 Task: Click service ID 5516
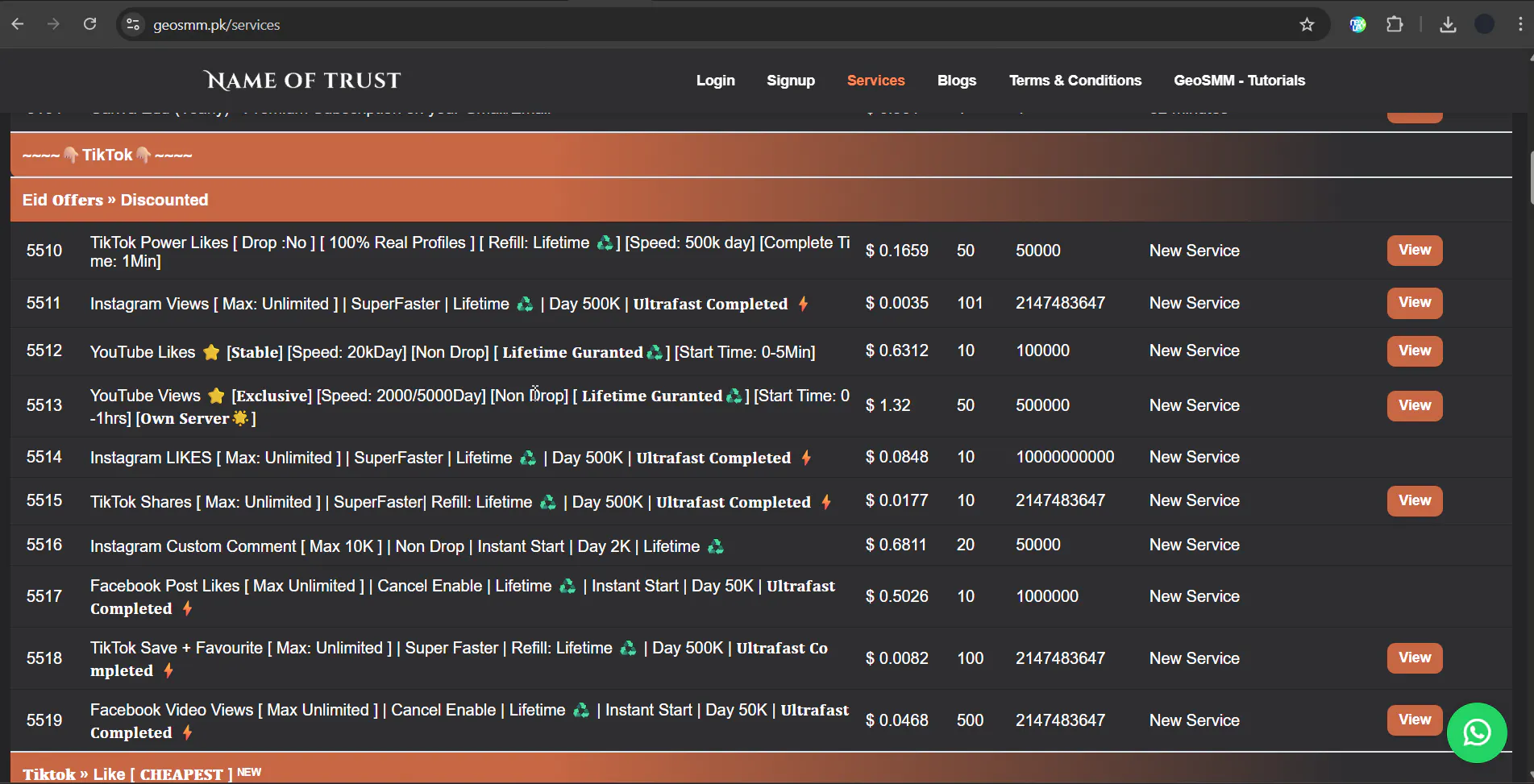point(44,545)
